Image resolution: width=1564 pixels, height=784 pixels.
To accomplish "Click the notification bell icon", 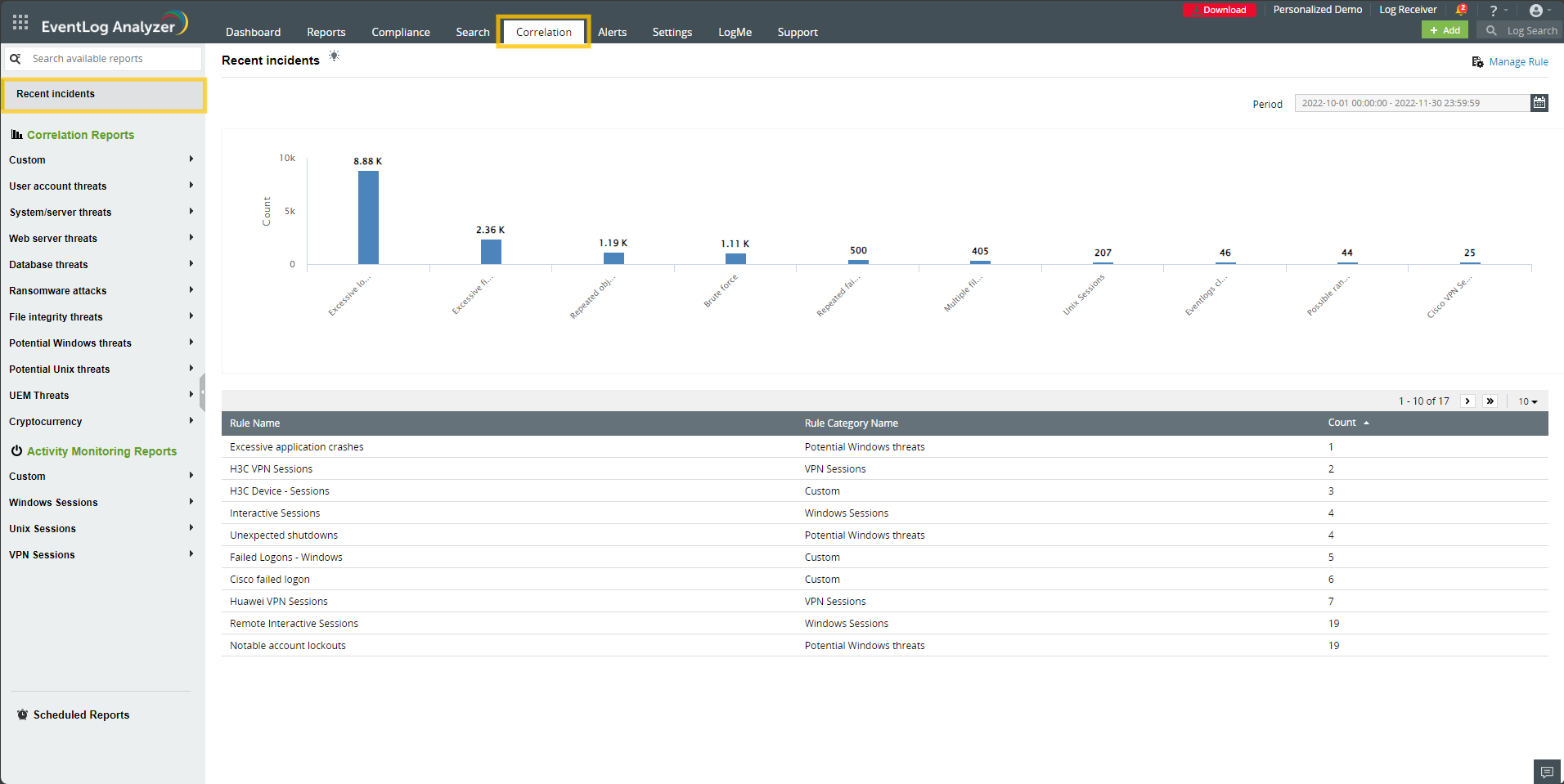I will coord(1461,10).
